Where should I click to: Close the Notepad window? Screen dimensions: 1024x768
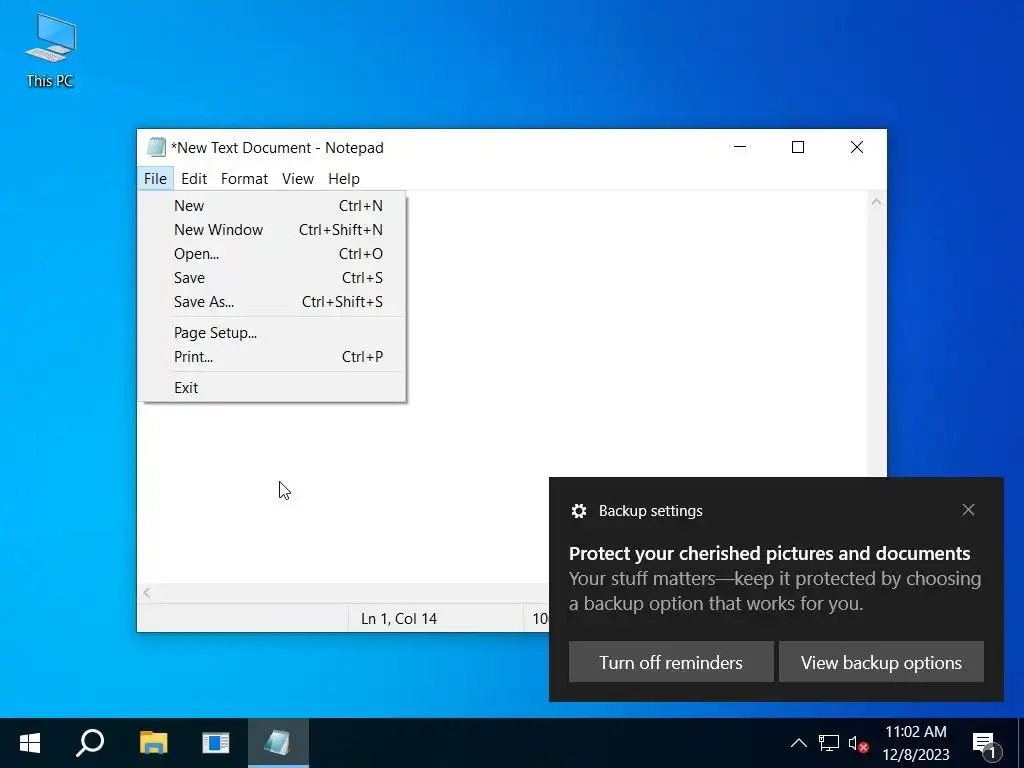857,148
